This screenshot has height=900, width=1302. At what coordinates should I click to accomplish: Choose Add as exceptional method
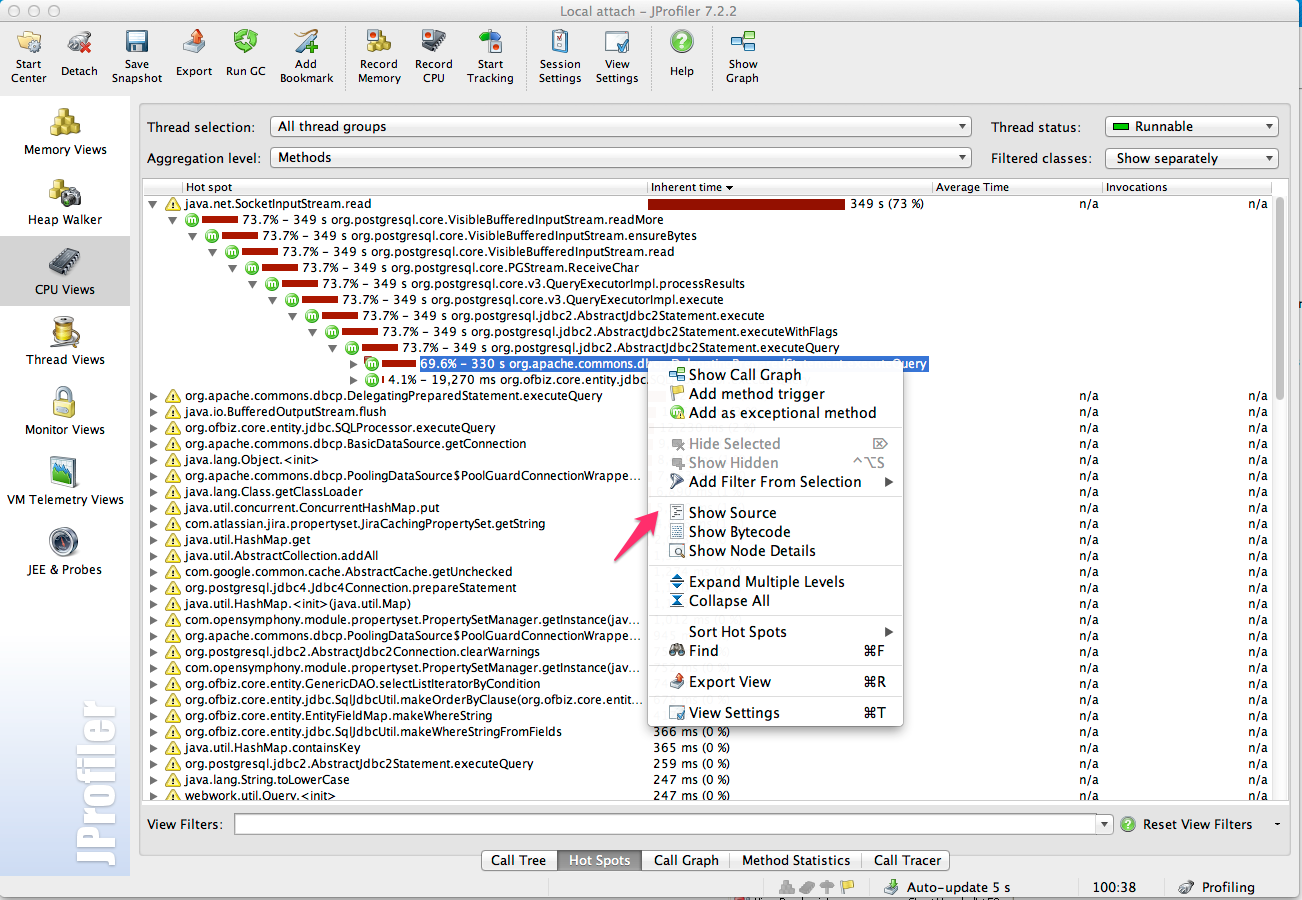click(x=775, y=413)
